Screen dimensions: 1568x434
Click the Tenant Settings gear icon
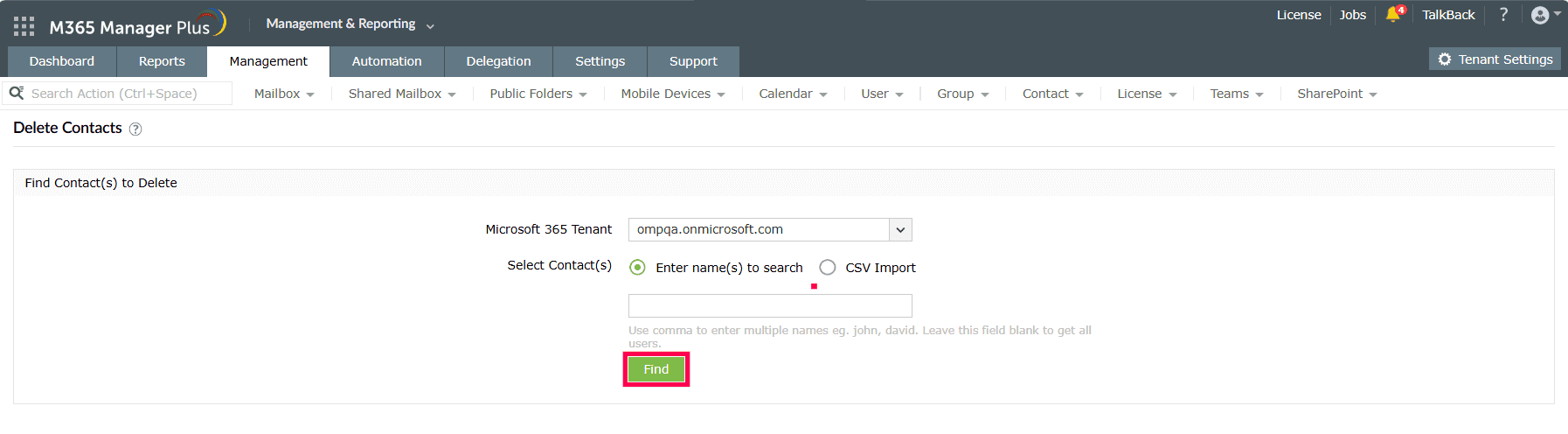point(1445,59)
